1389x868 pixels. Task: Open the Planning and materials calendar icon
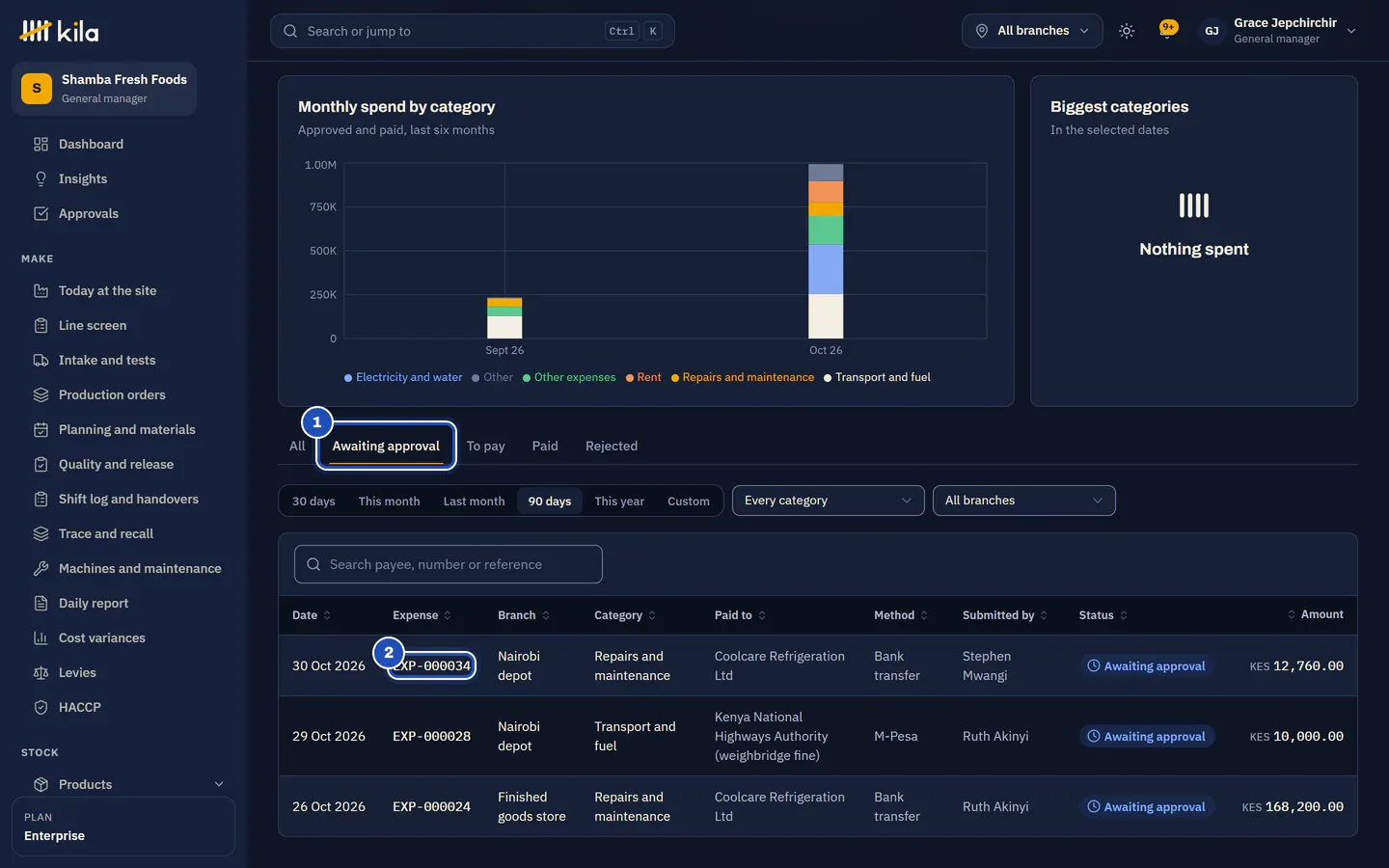(41, 430)
